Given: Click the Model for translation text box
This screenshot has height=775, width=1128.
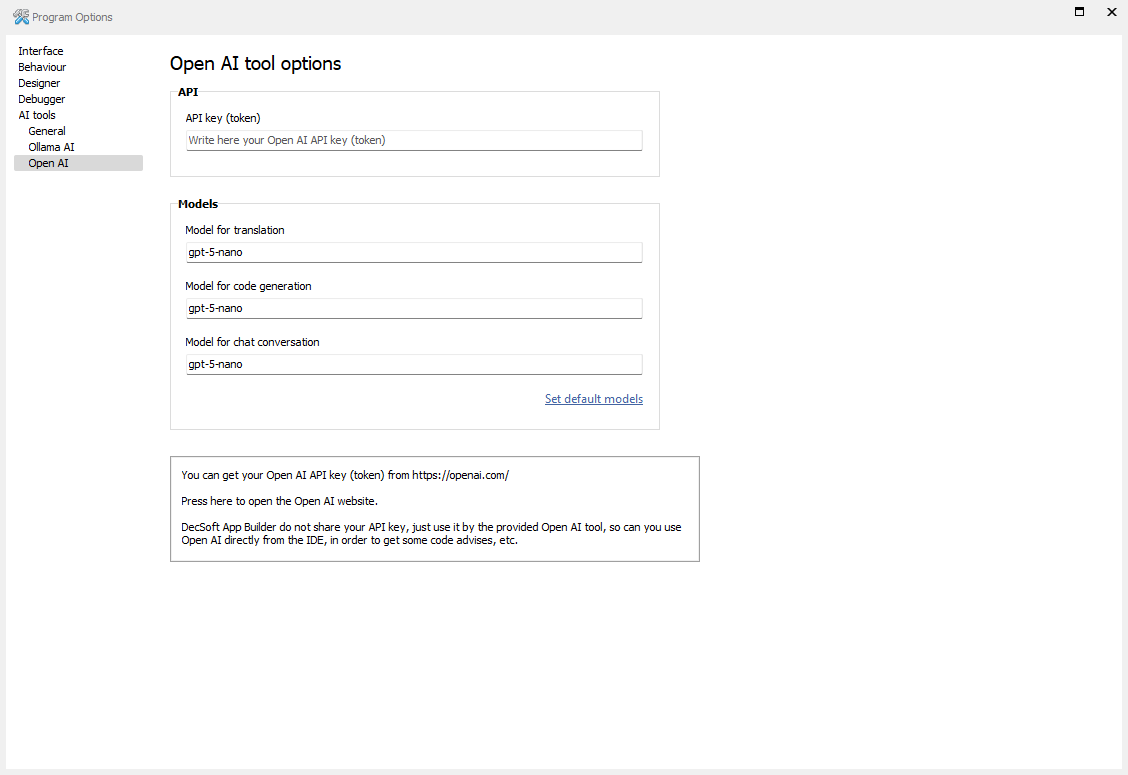Looking at the screenshot, I should [x=414, y=253].
